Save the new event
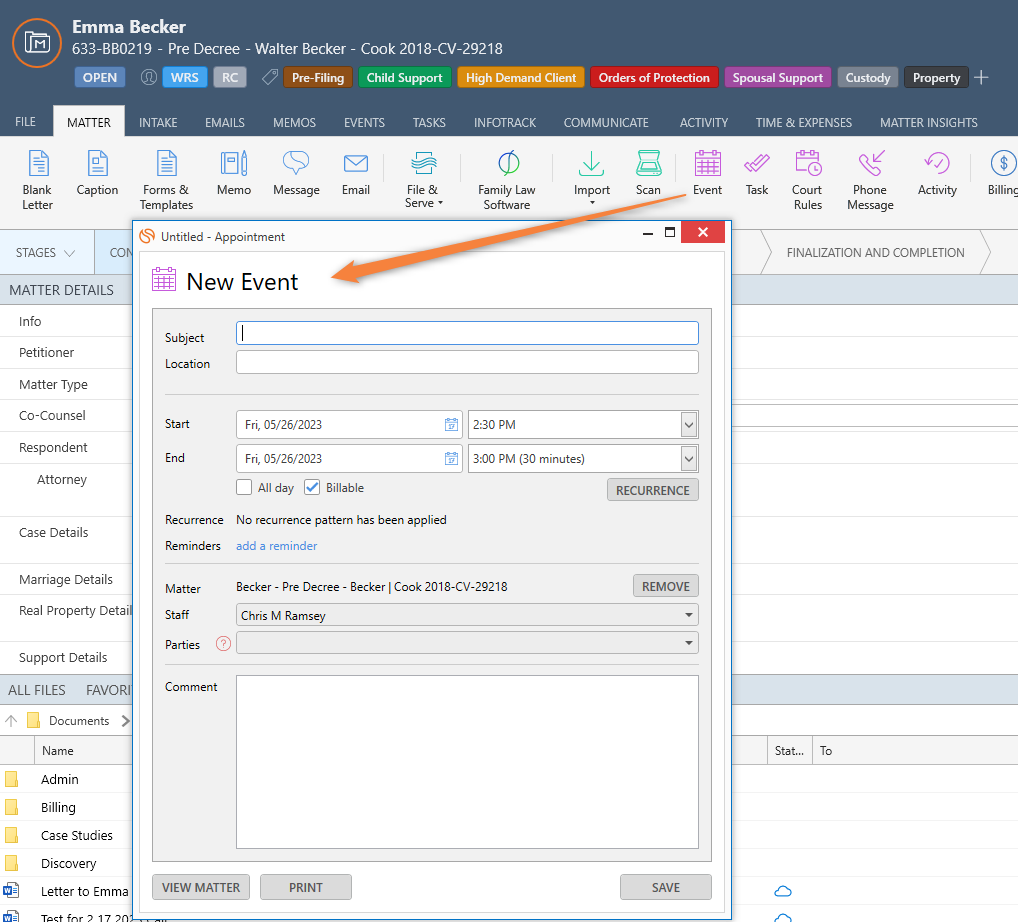Screen dimensions: 1018x922 click(665, 887)
